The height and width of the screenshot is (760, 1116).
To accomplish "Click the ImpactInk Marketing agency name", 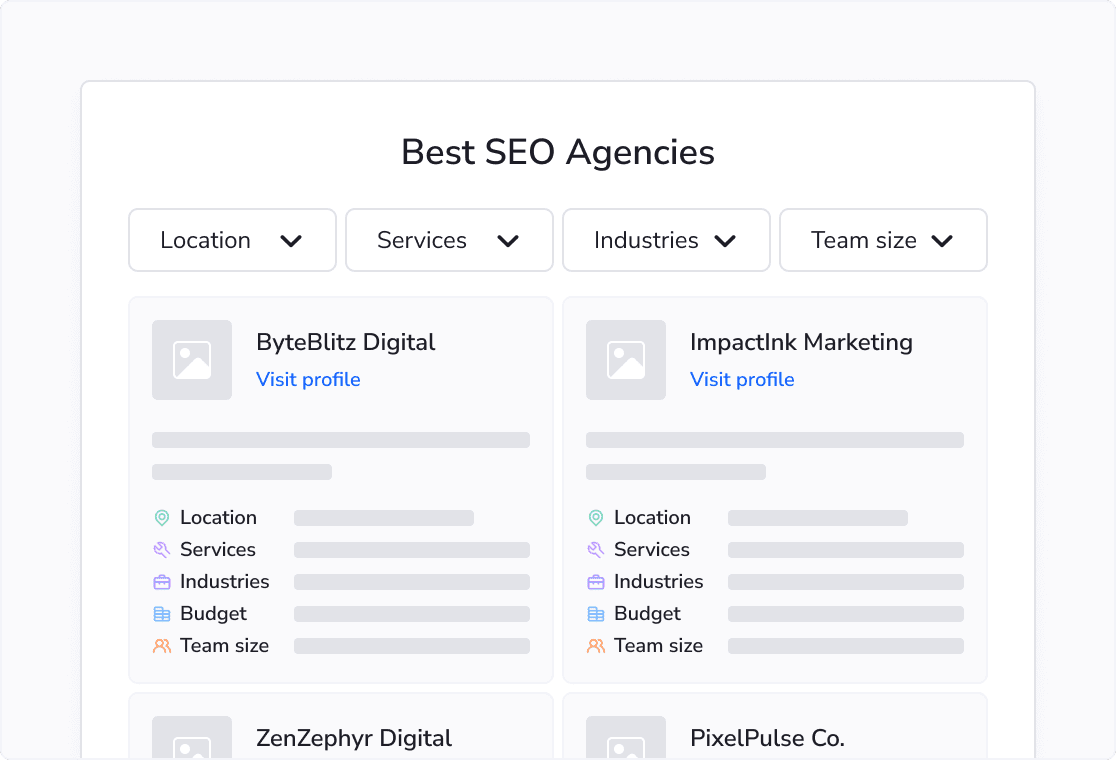I will (x=801, y=342).
